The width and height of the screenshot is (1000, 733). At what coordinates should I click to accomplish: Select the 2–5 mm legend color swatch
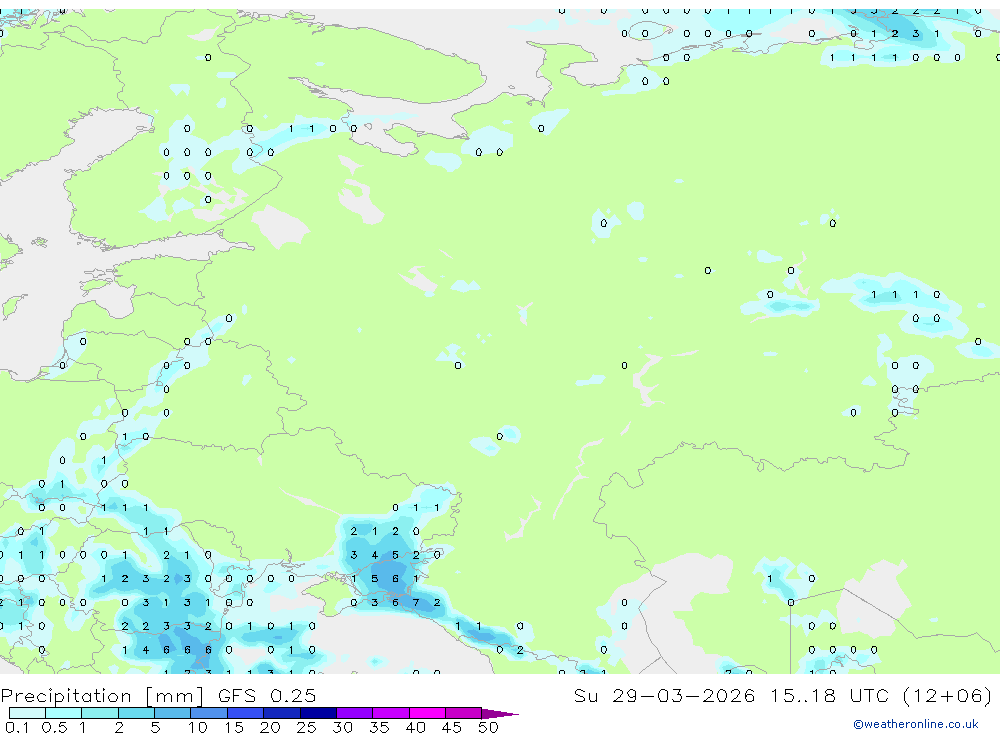pyautogui.click(x=136, y=713)
